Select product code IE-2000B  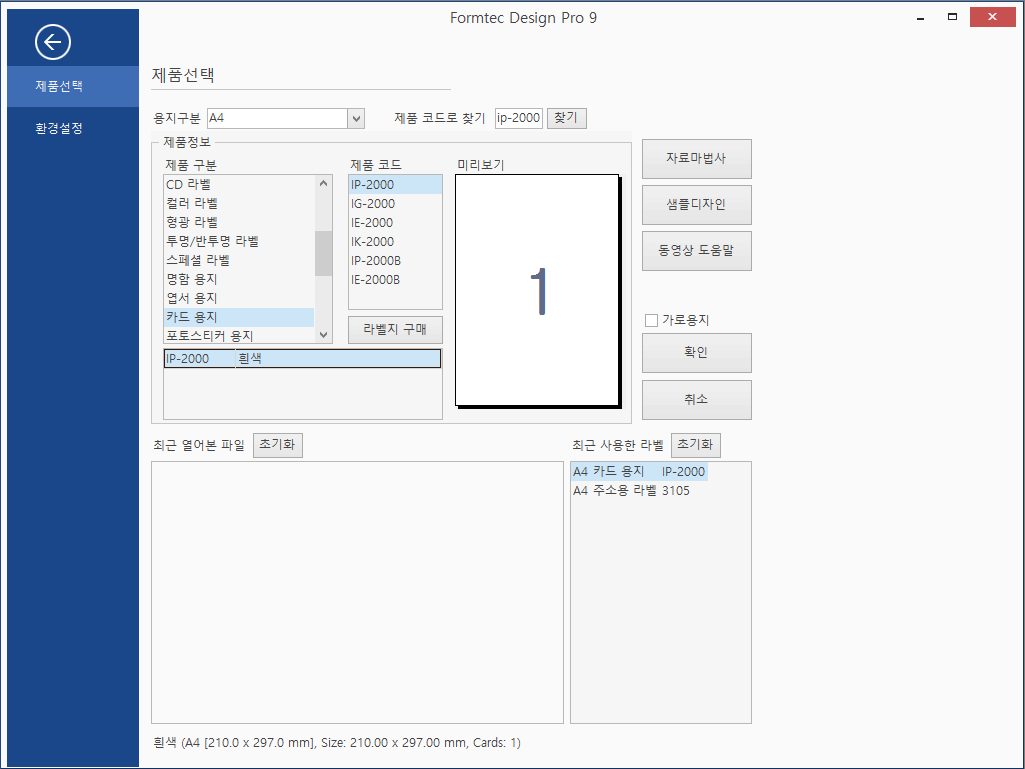(395, 279)
